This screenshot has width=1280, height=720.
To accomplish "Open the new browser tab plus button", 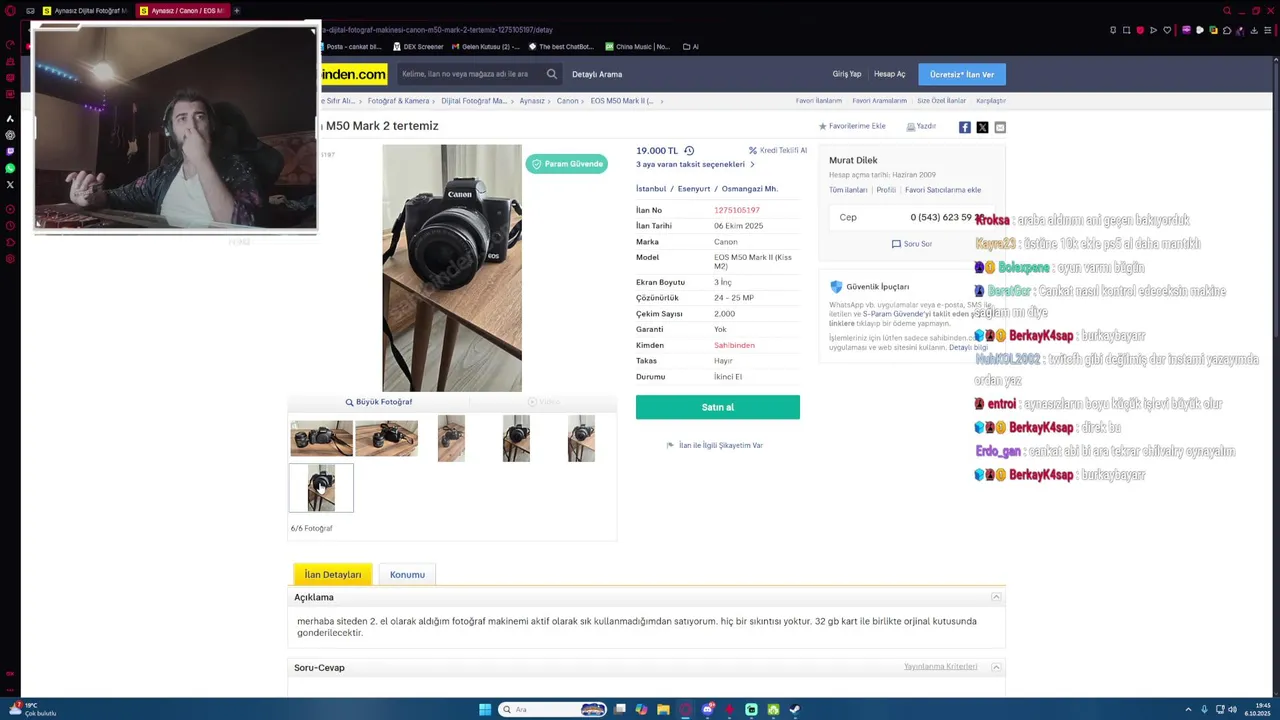I will [x=237, y=11].
